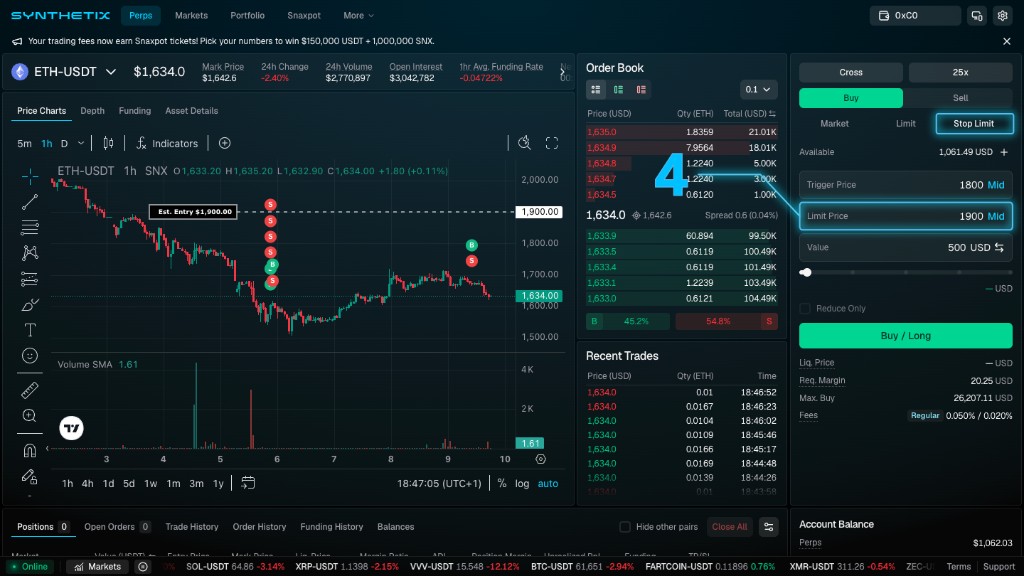Open the Markets nav tab
Screen dimensions: 1024x576
(x=191, y=16)
